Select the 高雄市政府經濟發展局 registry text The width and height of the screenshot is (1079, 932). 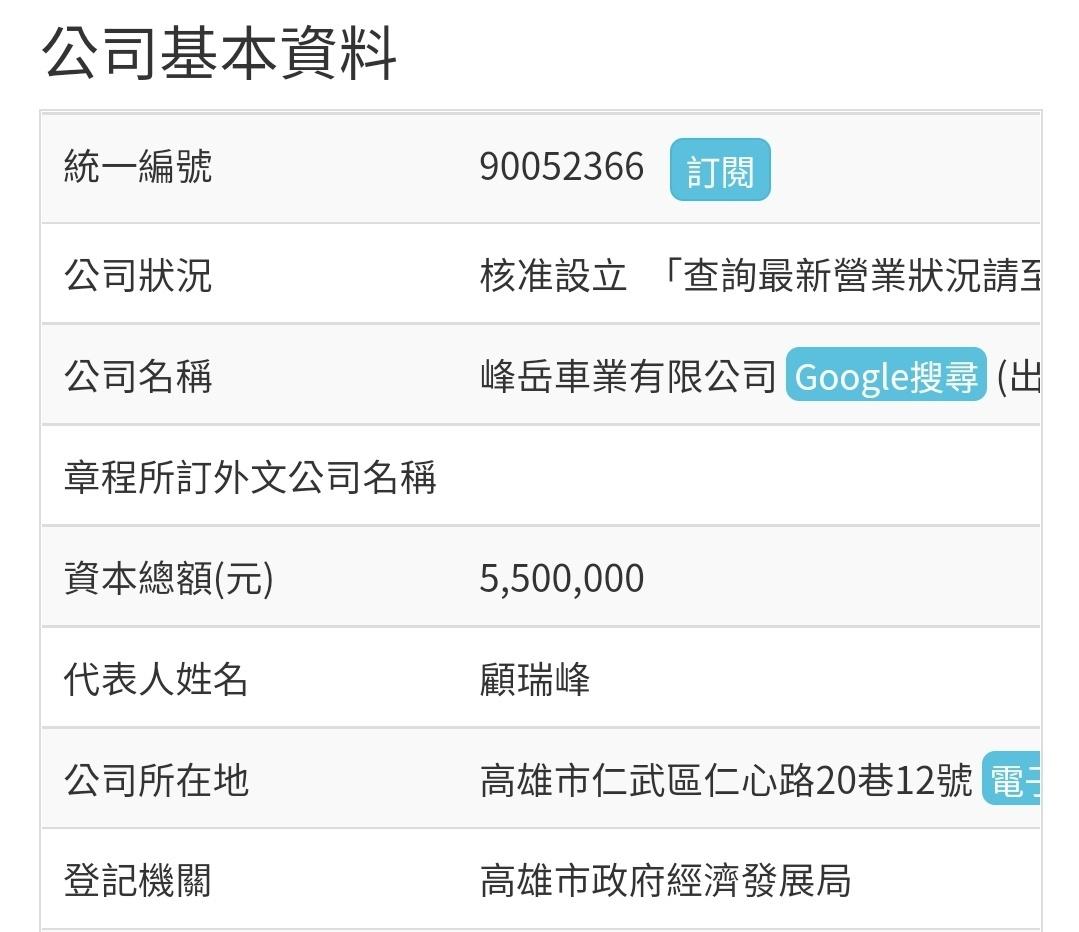tap(665, 881)
